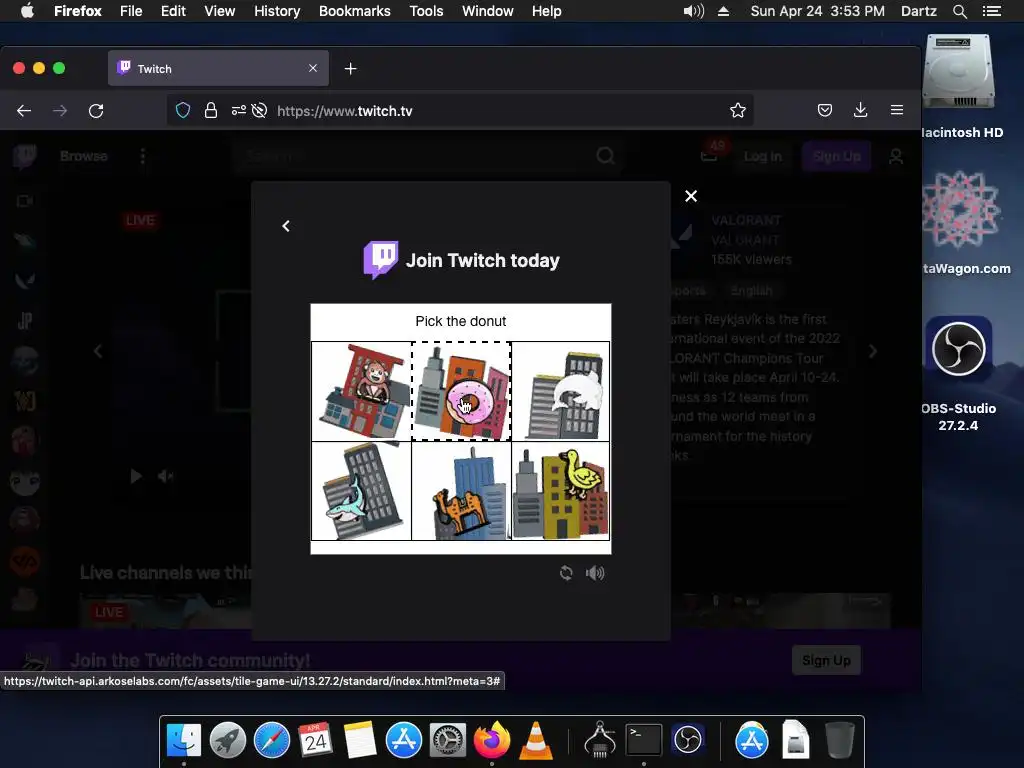Open the Window menu
Viewport: 1024px width, 768px height.
click(x=488, y=11)
